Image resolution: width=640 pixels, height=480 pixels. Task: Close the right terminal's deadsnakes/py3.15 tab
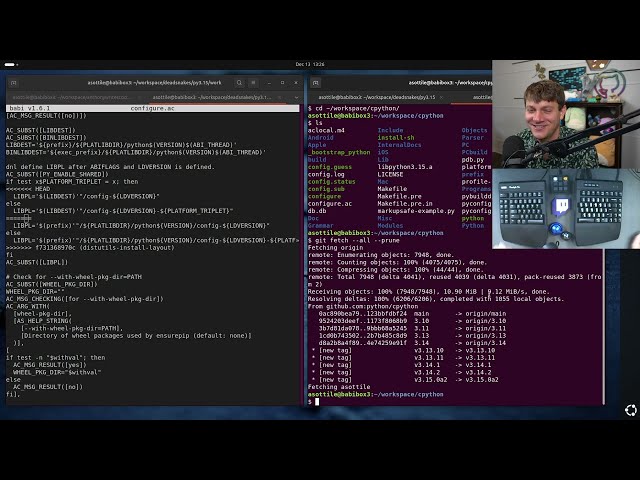pyautogui.click(x=441, y=97)
